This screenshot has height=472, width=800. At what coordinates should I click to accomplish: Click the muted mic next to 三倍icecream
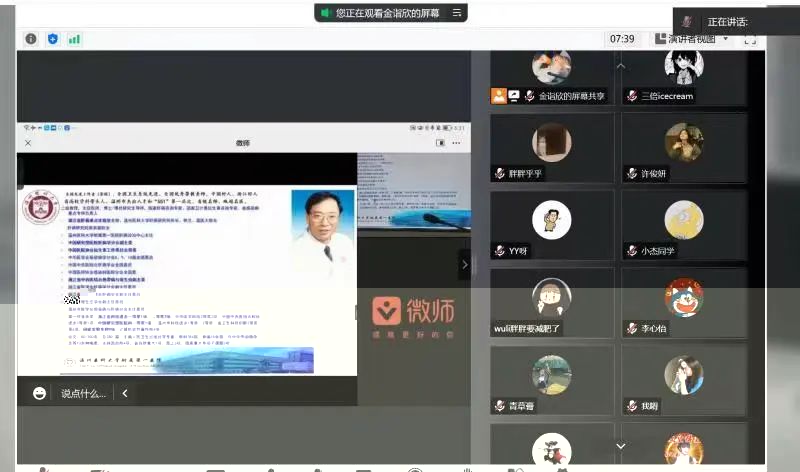coord(632,95)
